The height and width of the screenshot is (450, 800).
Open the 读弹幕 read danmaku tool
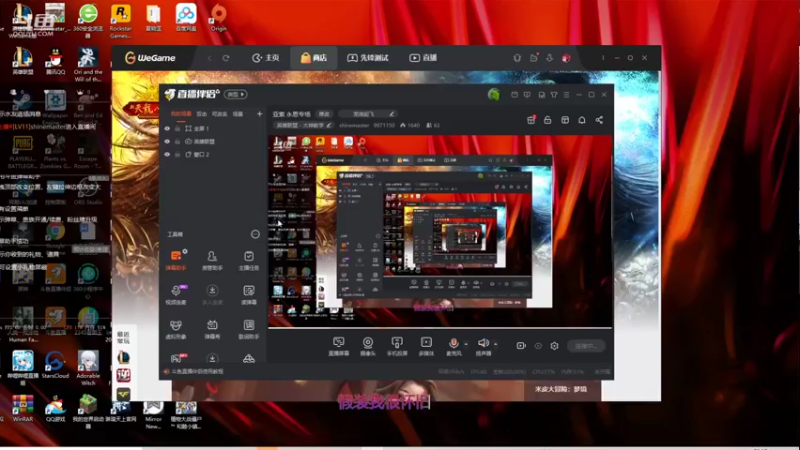248,294
